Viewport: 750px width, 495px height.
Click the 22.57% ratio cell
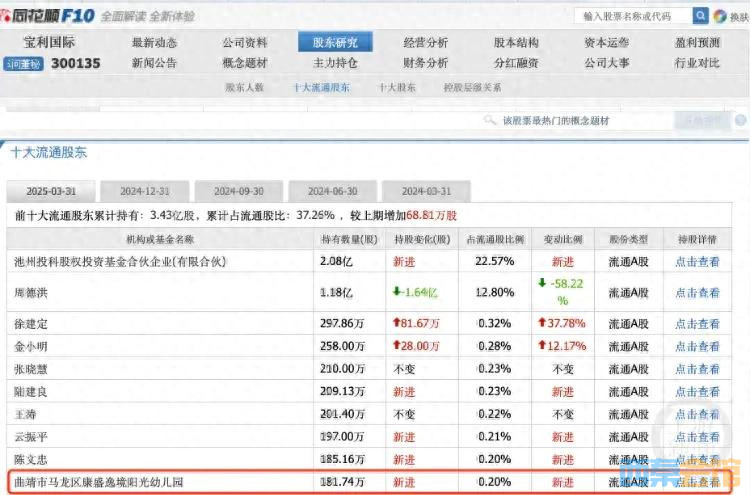click(495, 261)
